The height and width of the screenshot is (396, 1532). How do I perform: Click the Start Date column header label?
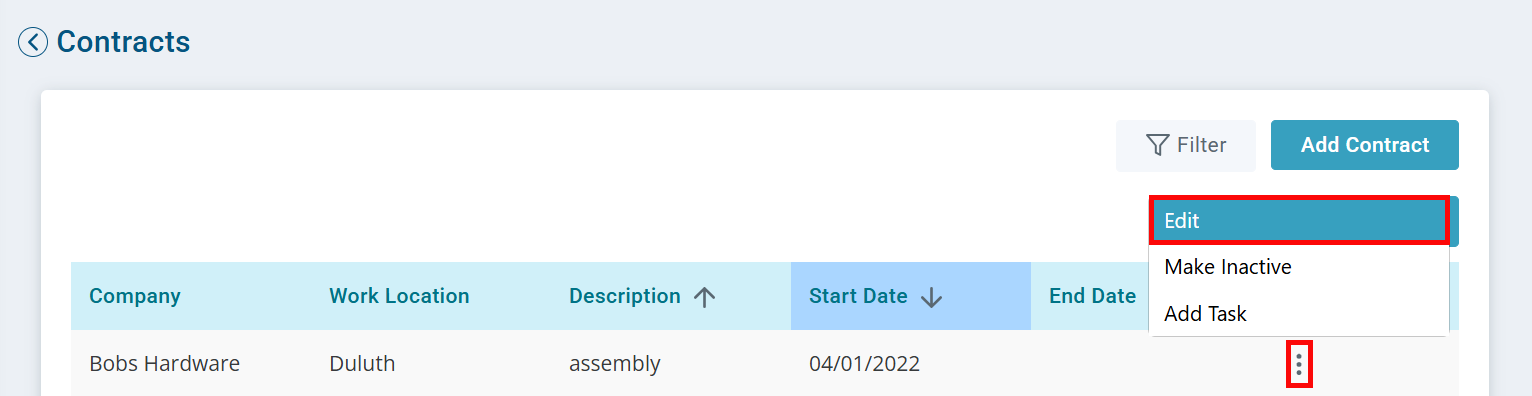(x=858, y=296)
